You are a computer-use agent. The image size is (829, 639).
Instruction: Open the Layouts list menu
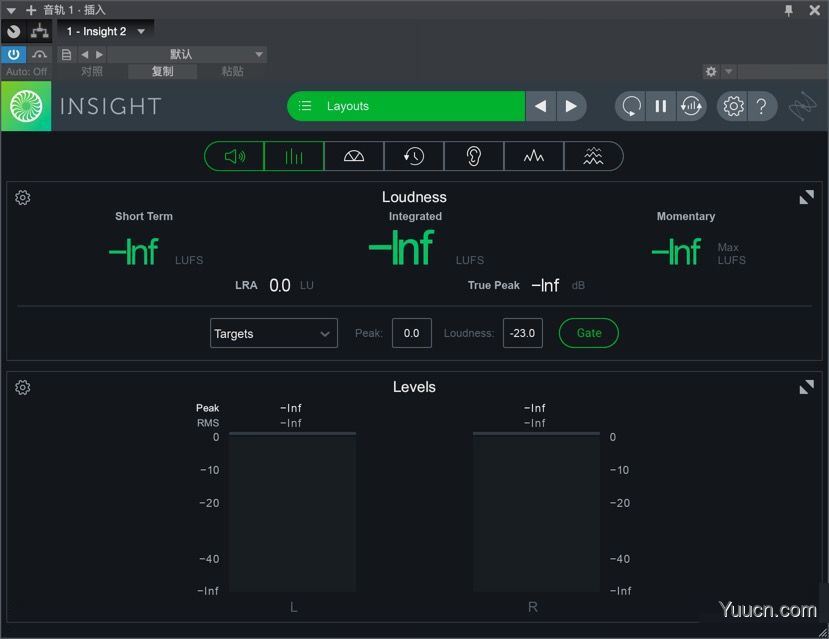406,106
